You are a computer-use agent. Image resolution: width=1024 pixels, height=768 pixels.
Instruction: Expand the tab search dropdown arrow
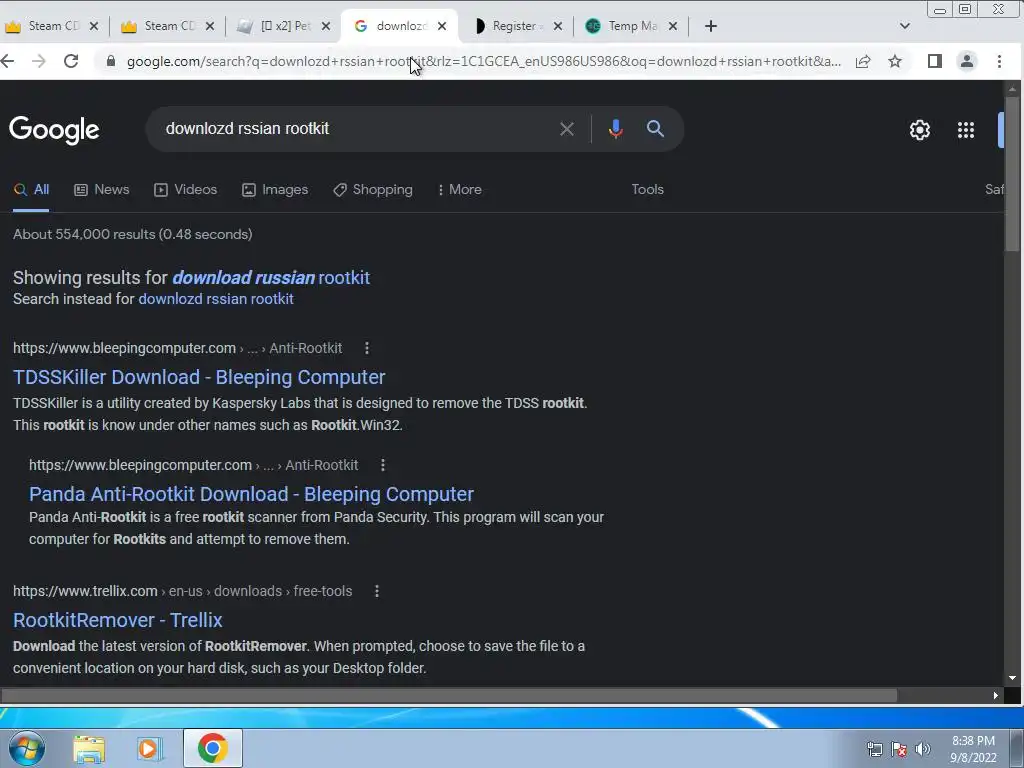904,26
